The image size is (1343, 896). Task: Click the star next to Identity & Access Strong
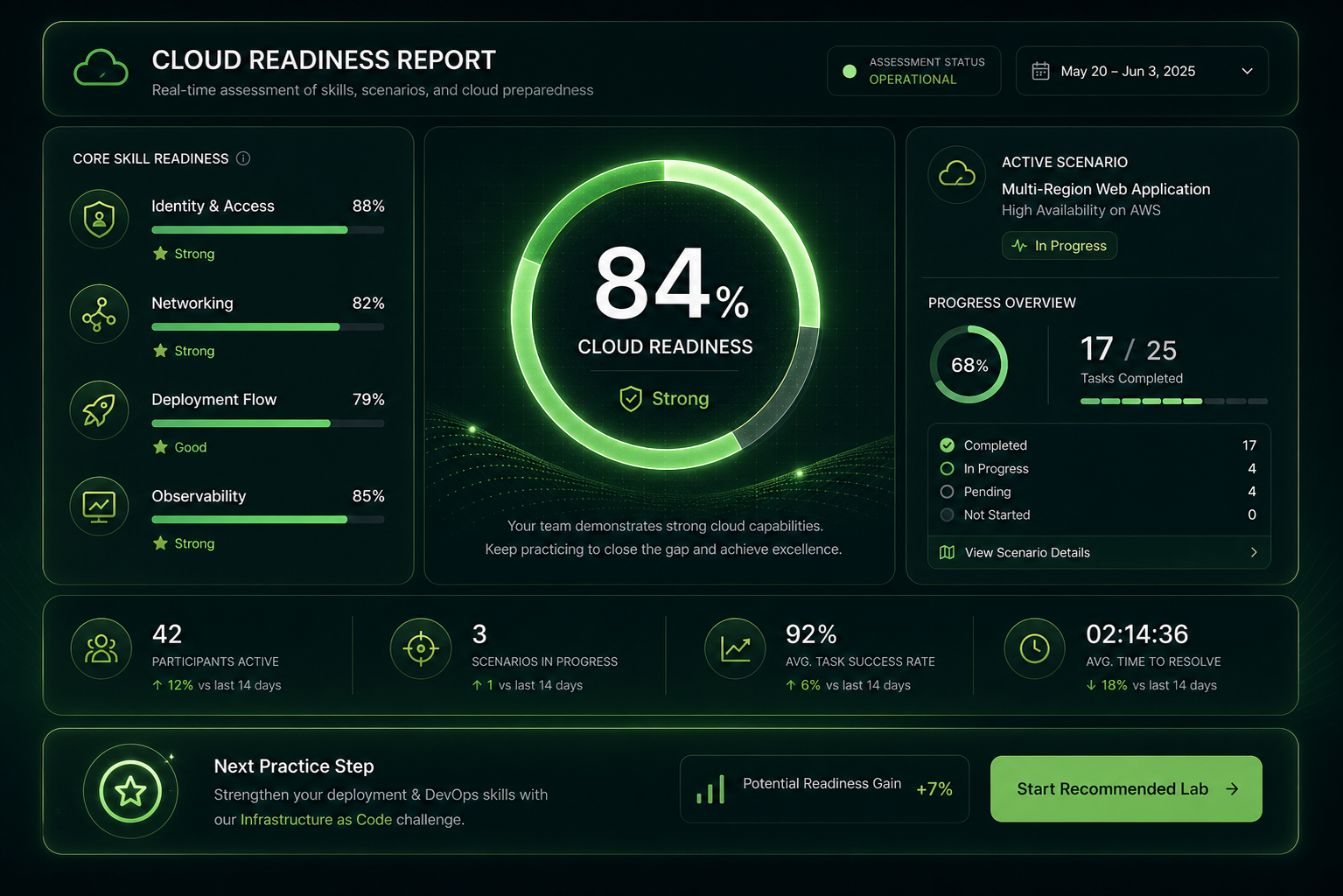tap(160, 254)
